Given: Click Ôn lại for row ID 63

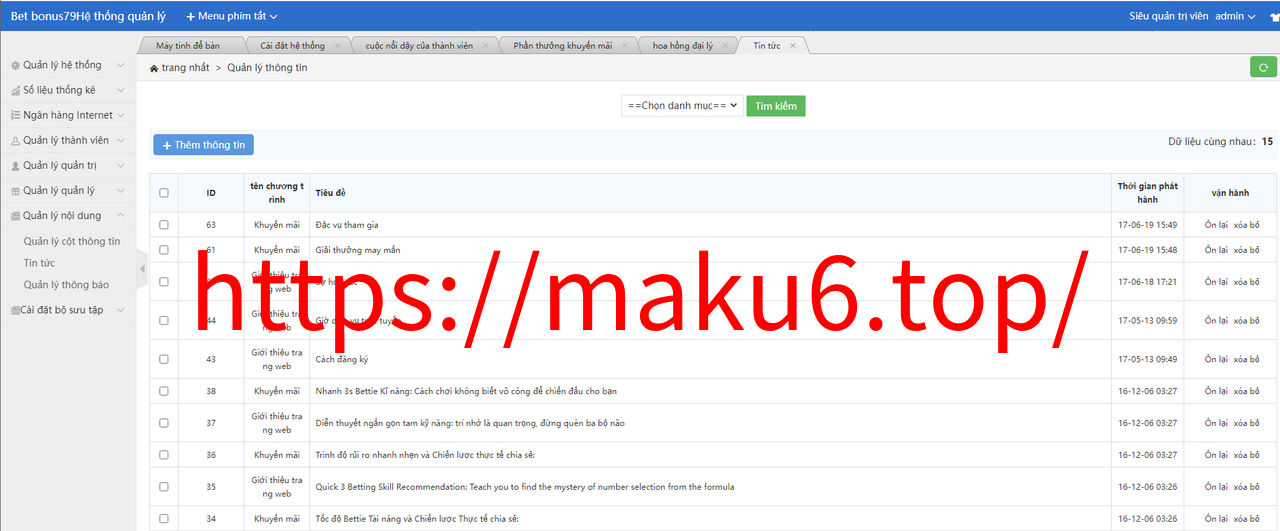Looking at the screenshot, I should (x=1216, y=225).
